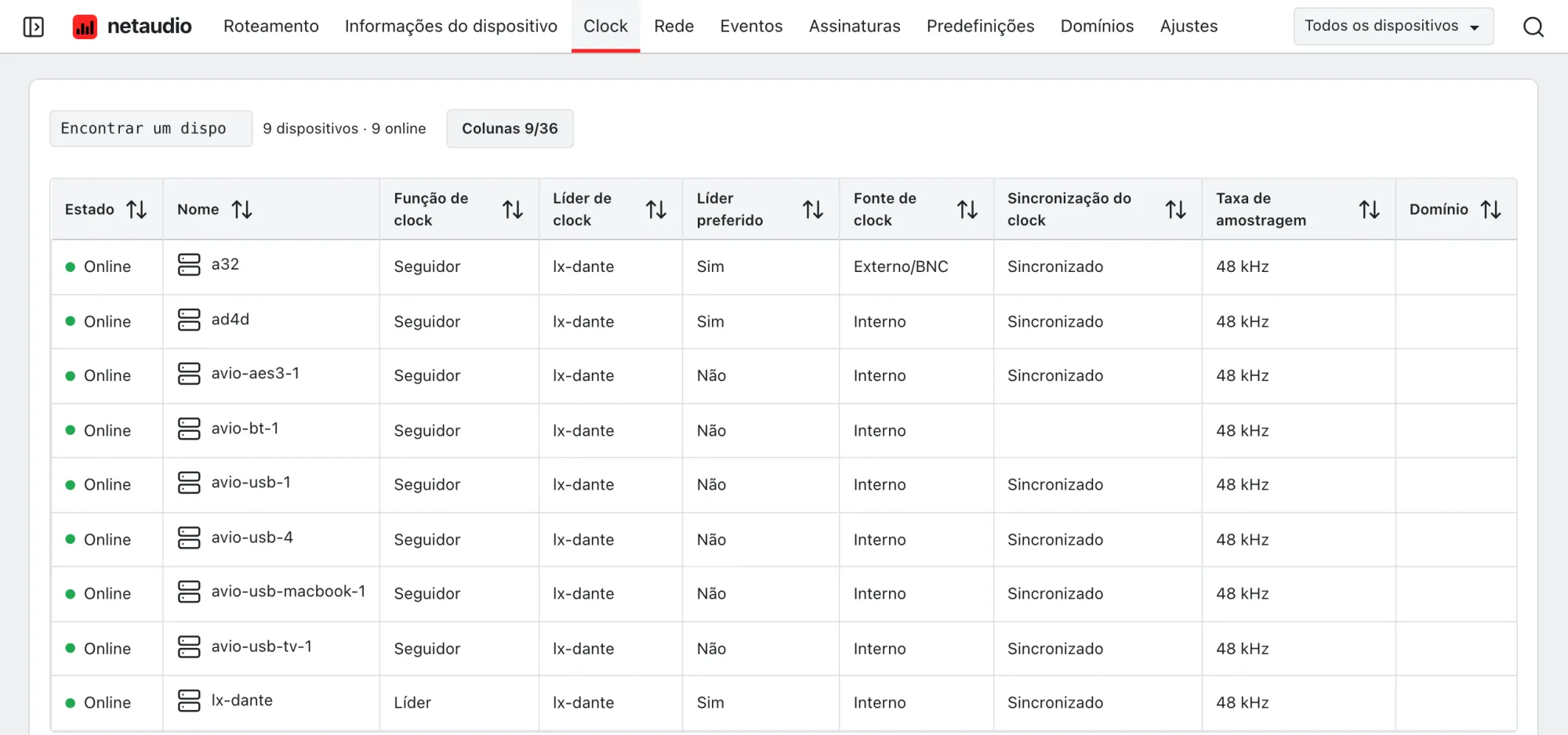
Task: Switch to Predefinições tab
Action: 980,26
